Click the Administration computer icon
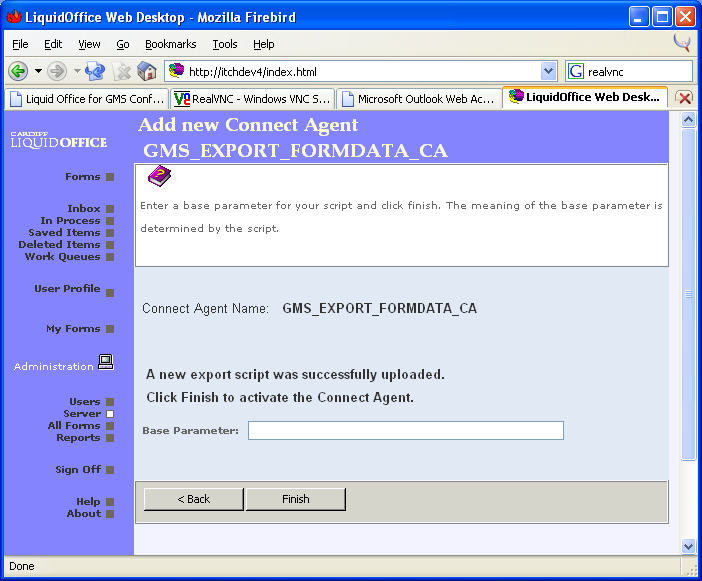Image resolution: width=702 pixels, height=581 pixels. coord(105,363)
